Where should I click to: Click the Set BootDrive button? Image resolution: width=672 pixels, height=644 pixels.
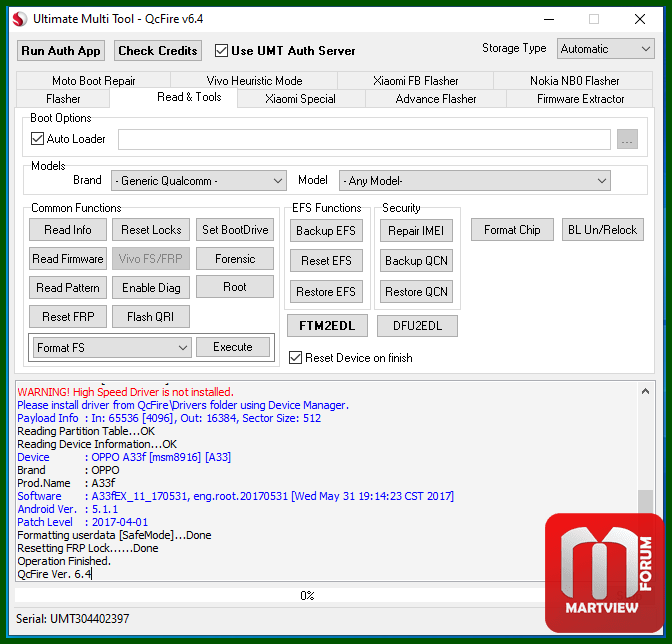coord(235,230)
